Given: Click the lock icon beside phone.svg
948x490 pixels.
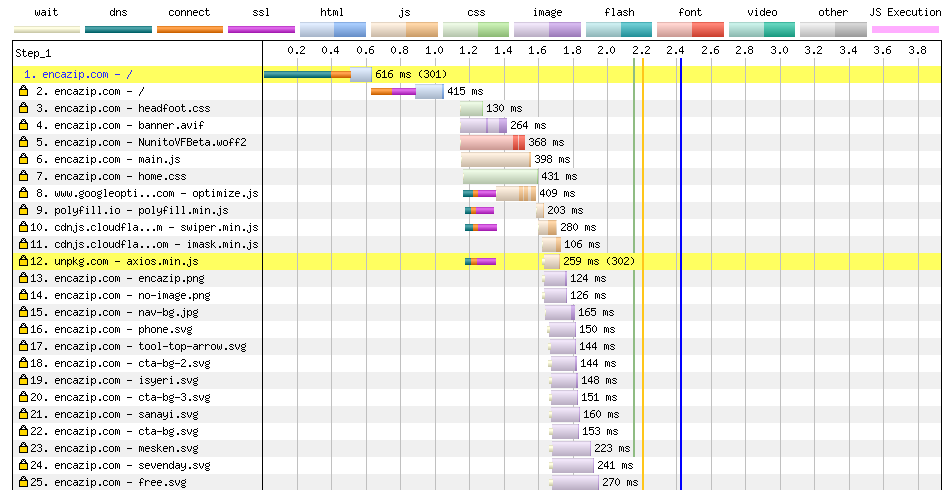Looking at the screenshot, I should [x=24, y=330].
